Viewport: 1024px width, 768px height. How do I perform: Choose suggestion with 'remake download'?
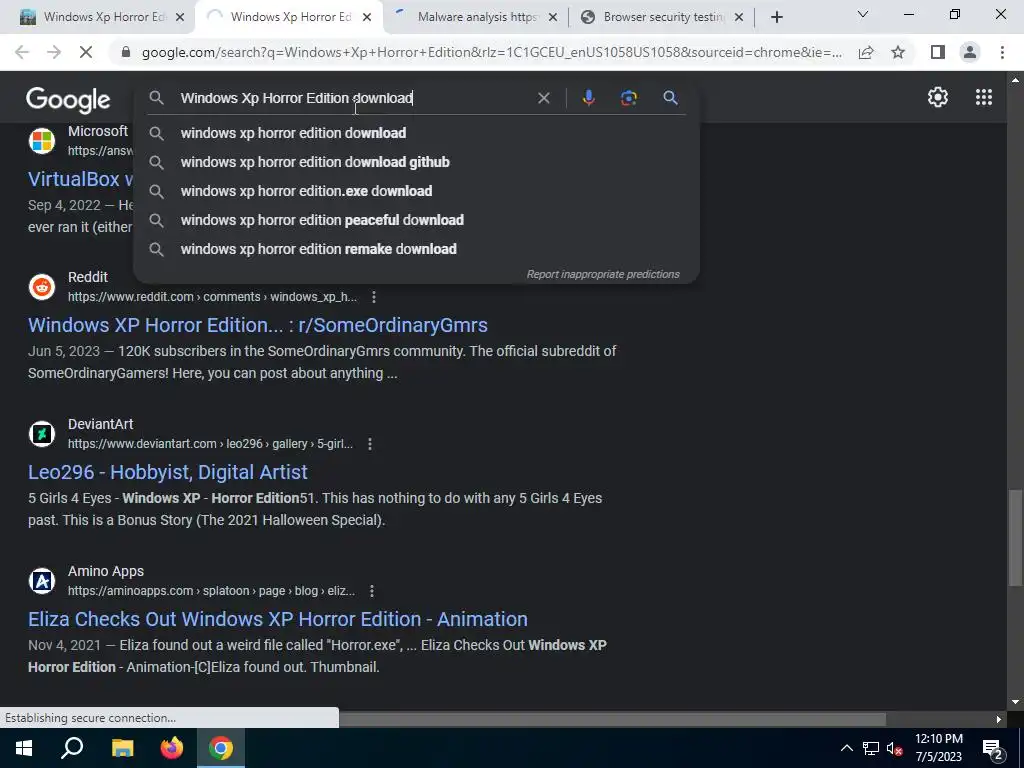[x=416, y=249]
